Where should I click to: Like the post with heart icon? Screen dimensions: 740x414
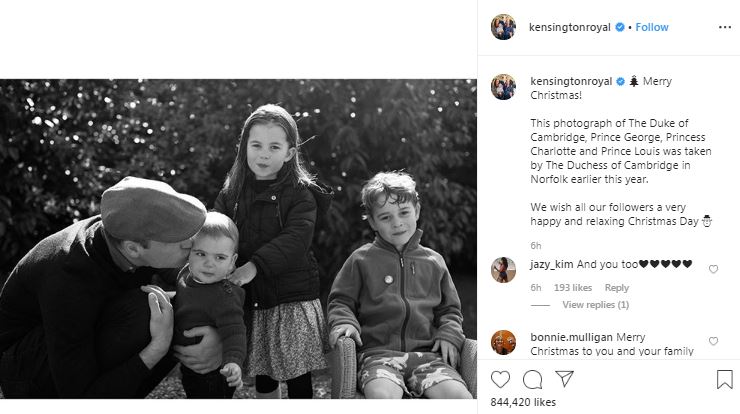click(x=500, y=379)
